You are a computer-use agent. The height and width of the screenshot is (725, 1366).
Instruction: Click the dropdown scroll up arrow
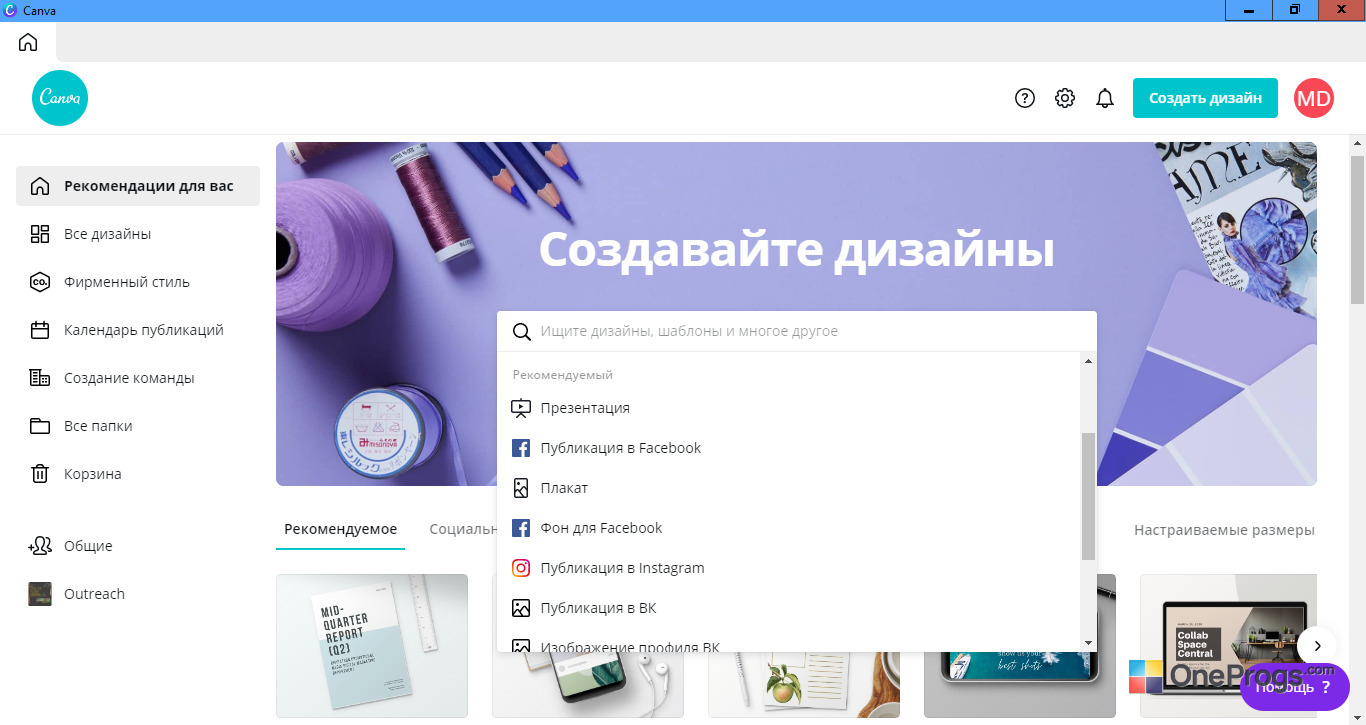1089,359
